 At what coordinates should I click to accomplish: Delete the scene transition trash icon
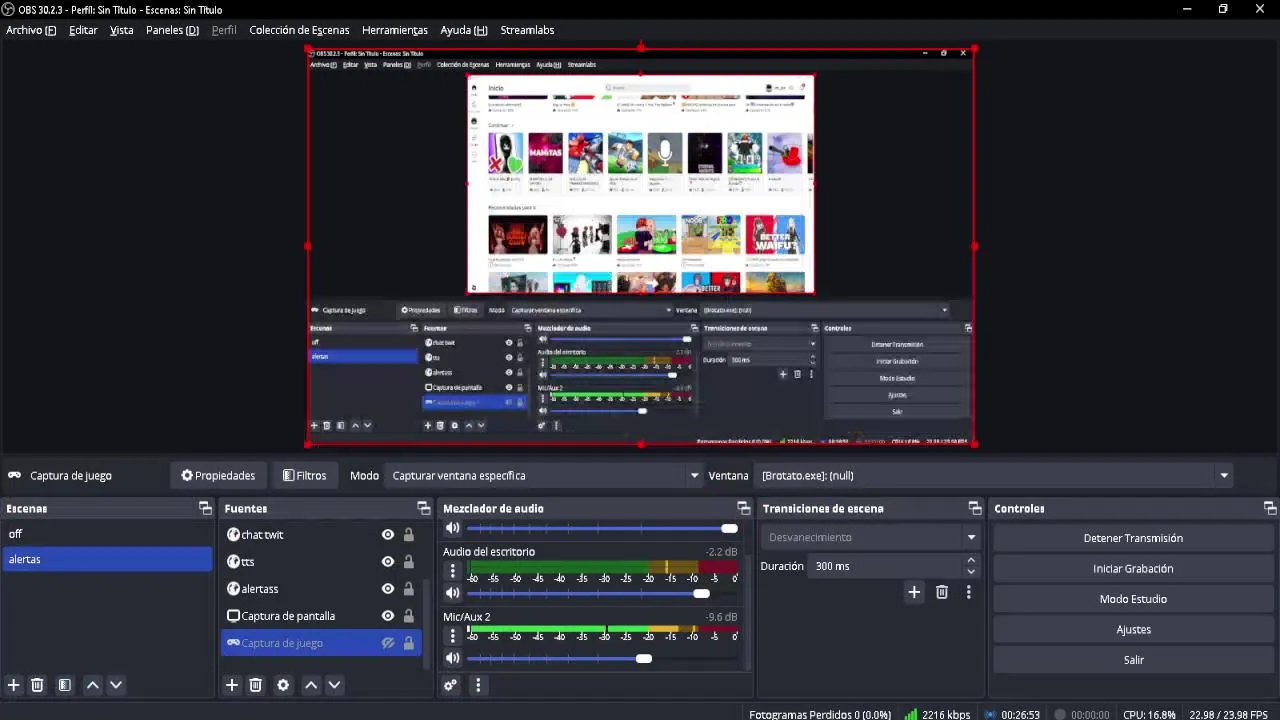point(941,592)
